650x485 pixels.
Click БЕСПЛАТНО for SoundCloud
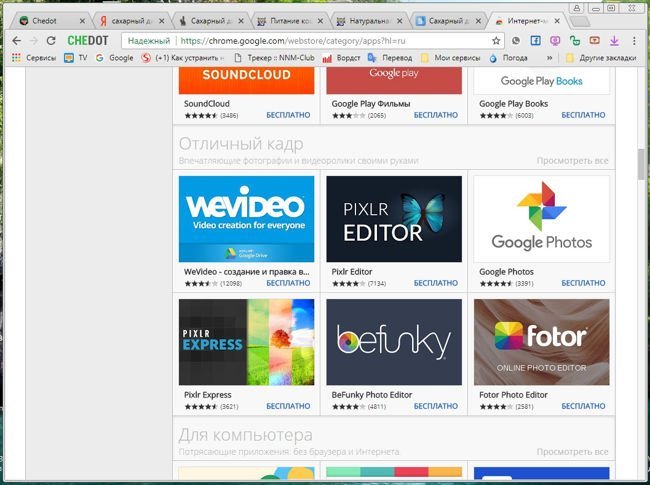[288, 115]
